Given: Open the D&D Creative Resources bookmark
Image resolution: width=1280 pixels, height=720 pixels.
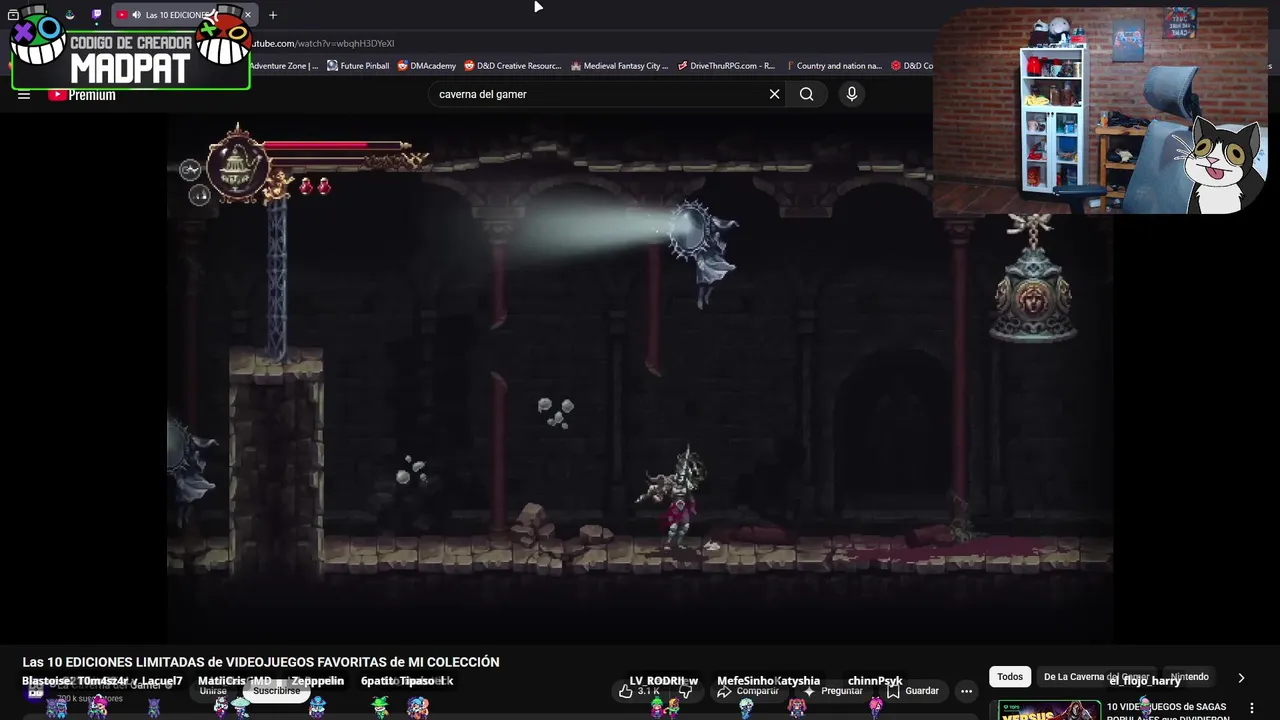Looking at the screenshot, I should (512, 66).
